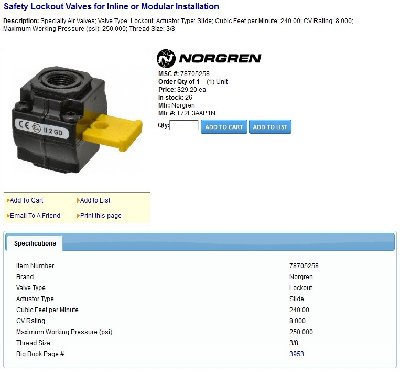The width and height of the screenshot is (400, 373).
Task: Click the arrow icon beside Add To List link
Action: [x=78, y=201]
